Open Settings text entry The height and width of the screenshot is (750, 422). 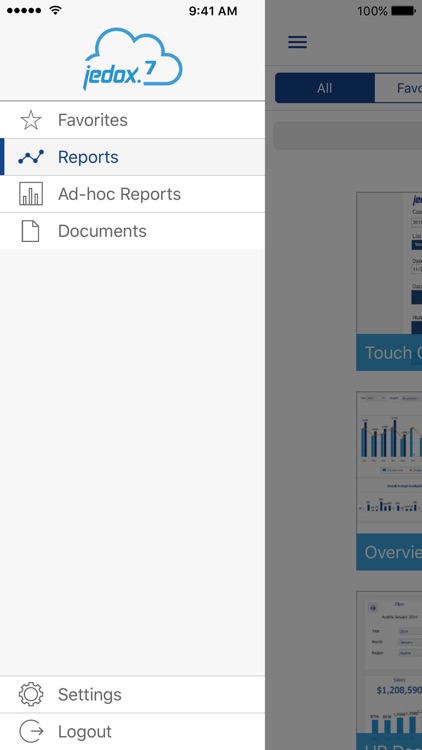point(89,695)
